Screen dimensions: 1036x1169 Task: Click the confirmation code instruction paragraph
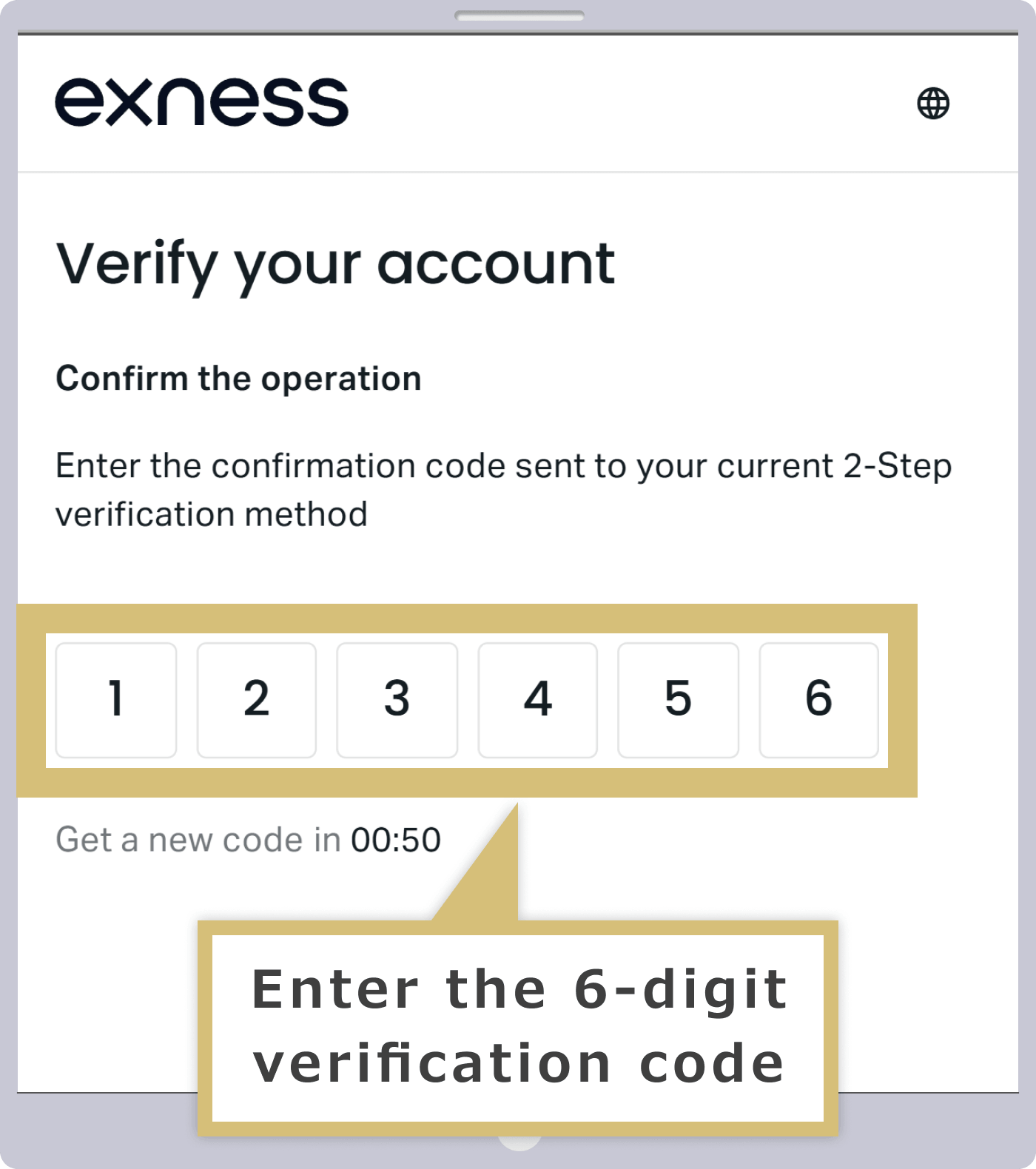point(504,490)
